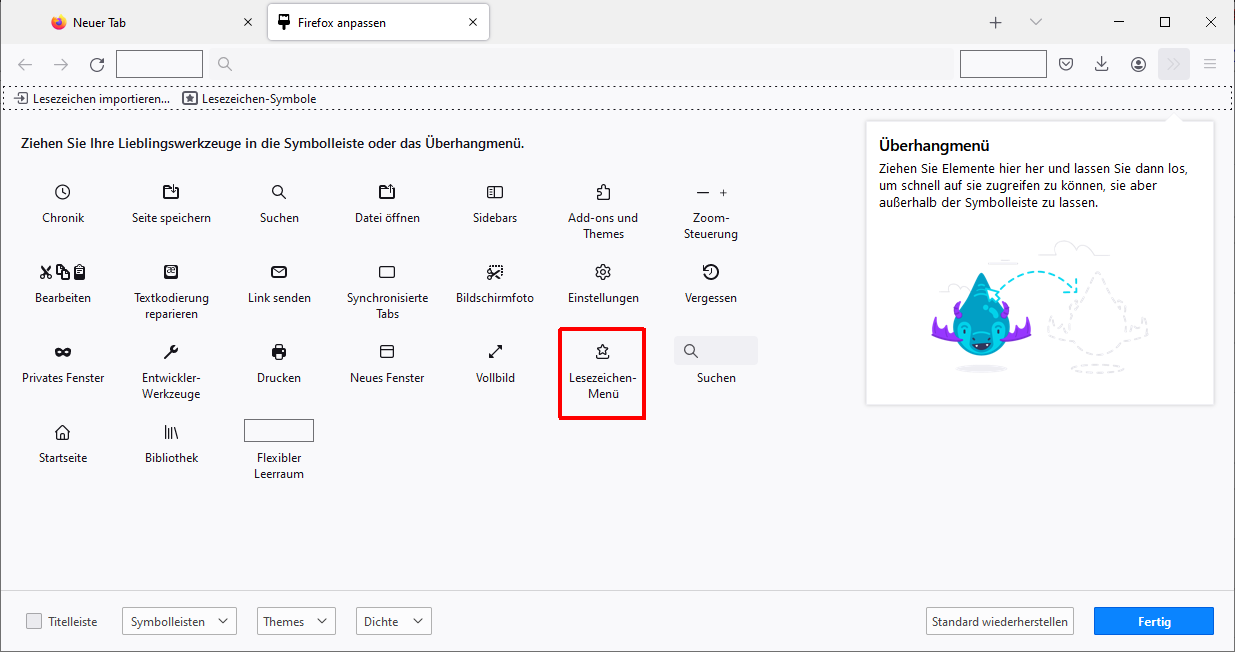Select the Entwickler-Werkzeuge wrench icon
This screenshot has height=652, width=1235.
[171, 352]
